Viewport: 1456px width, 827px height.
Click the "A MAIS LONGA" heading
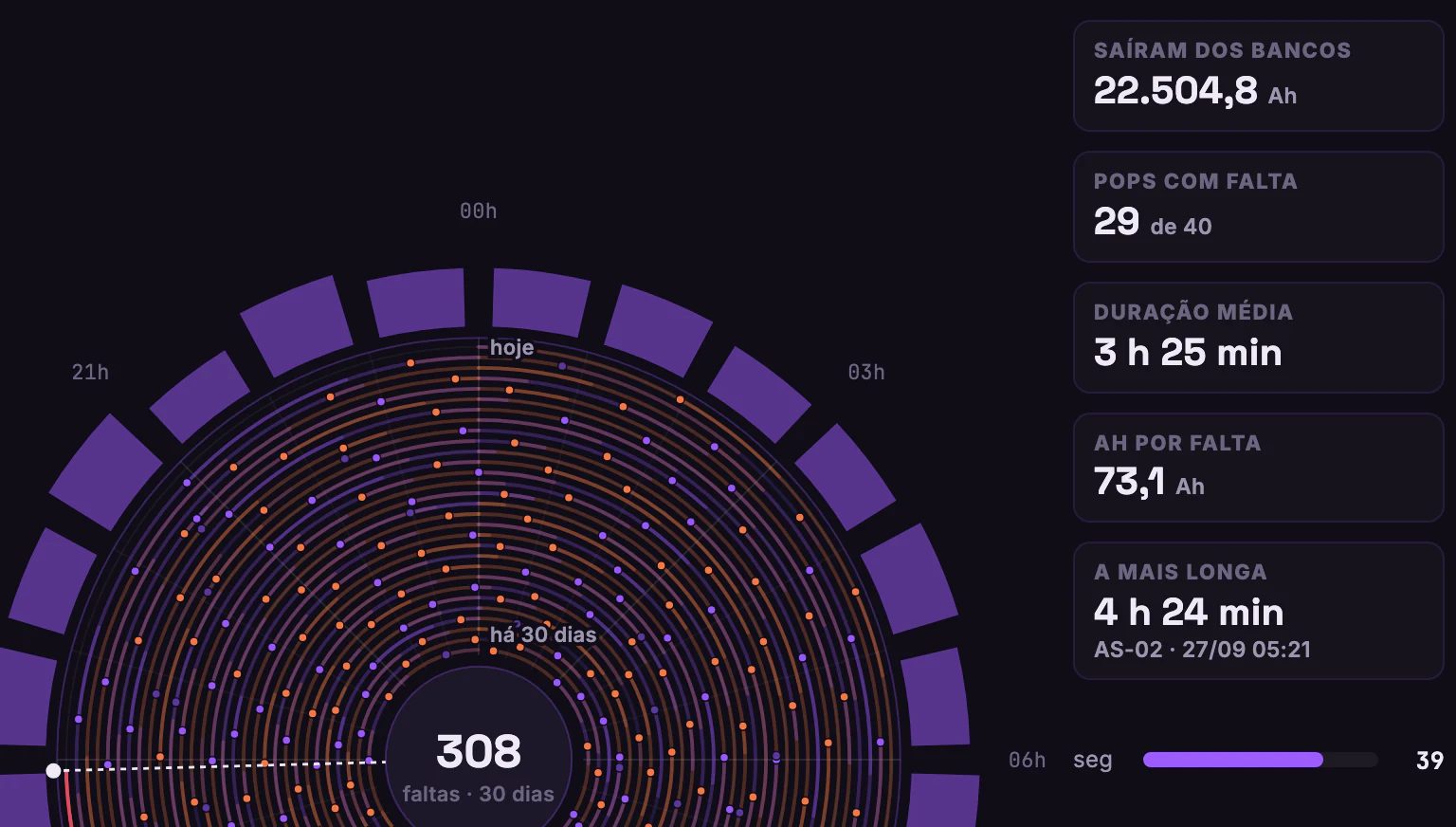(x=1180, y=572)
